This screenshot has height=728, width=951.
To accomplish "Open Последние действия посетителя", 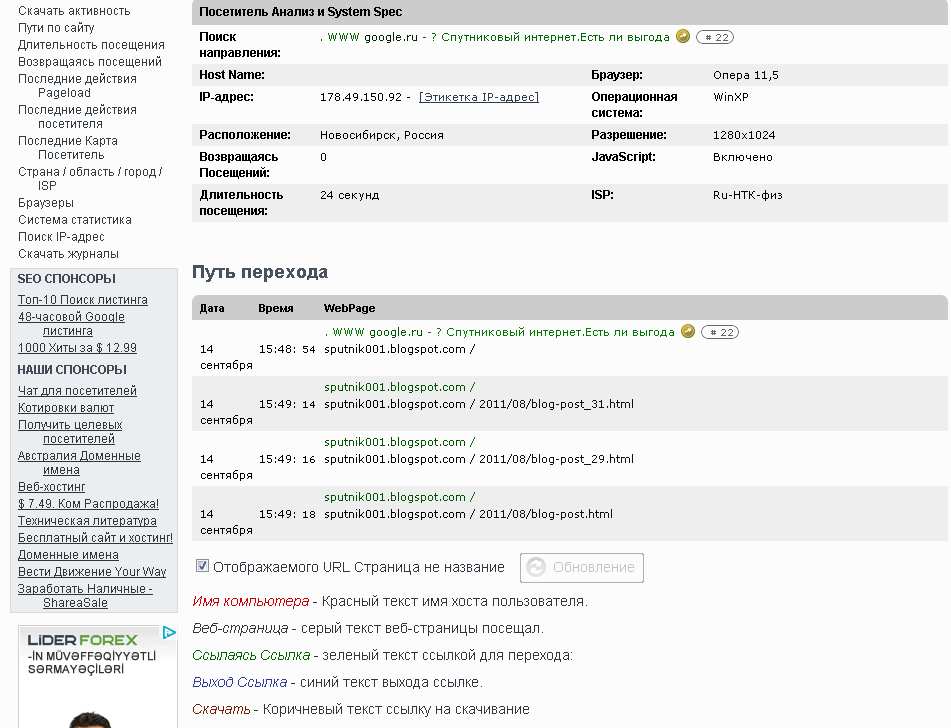I will 77,116.
